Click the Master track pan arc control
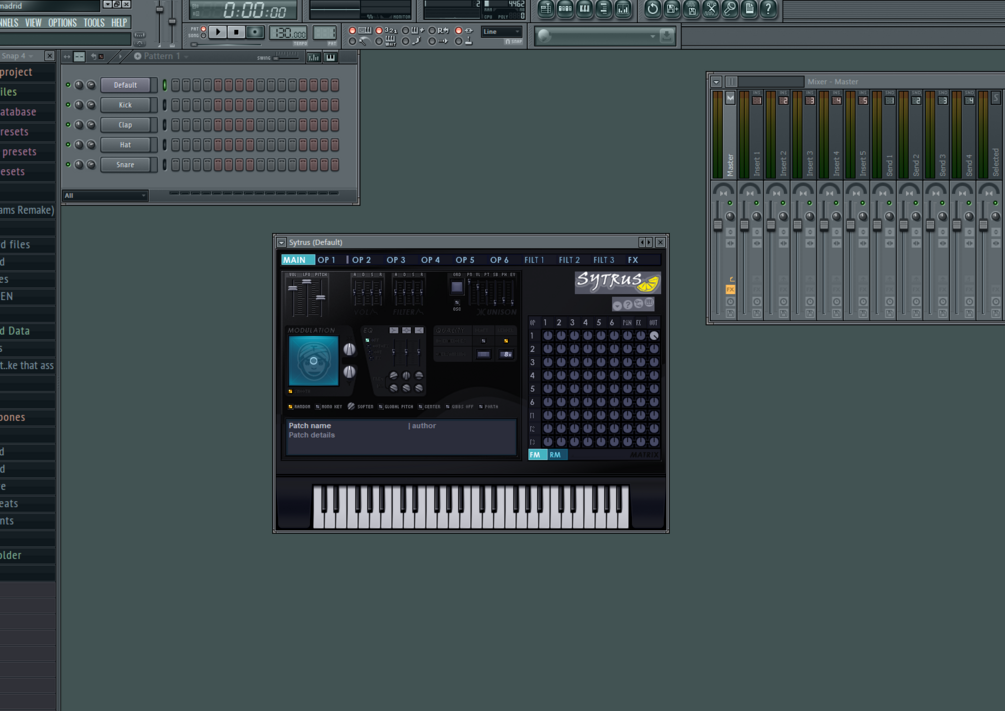The image size is (1005, 711). click(x=724, y=190)
